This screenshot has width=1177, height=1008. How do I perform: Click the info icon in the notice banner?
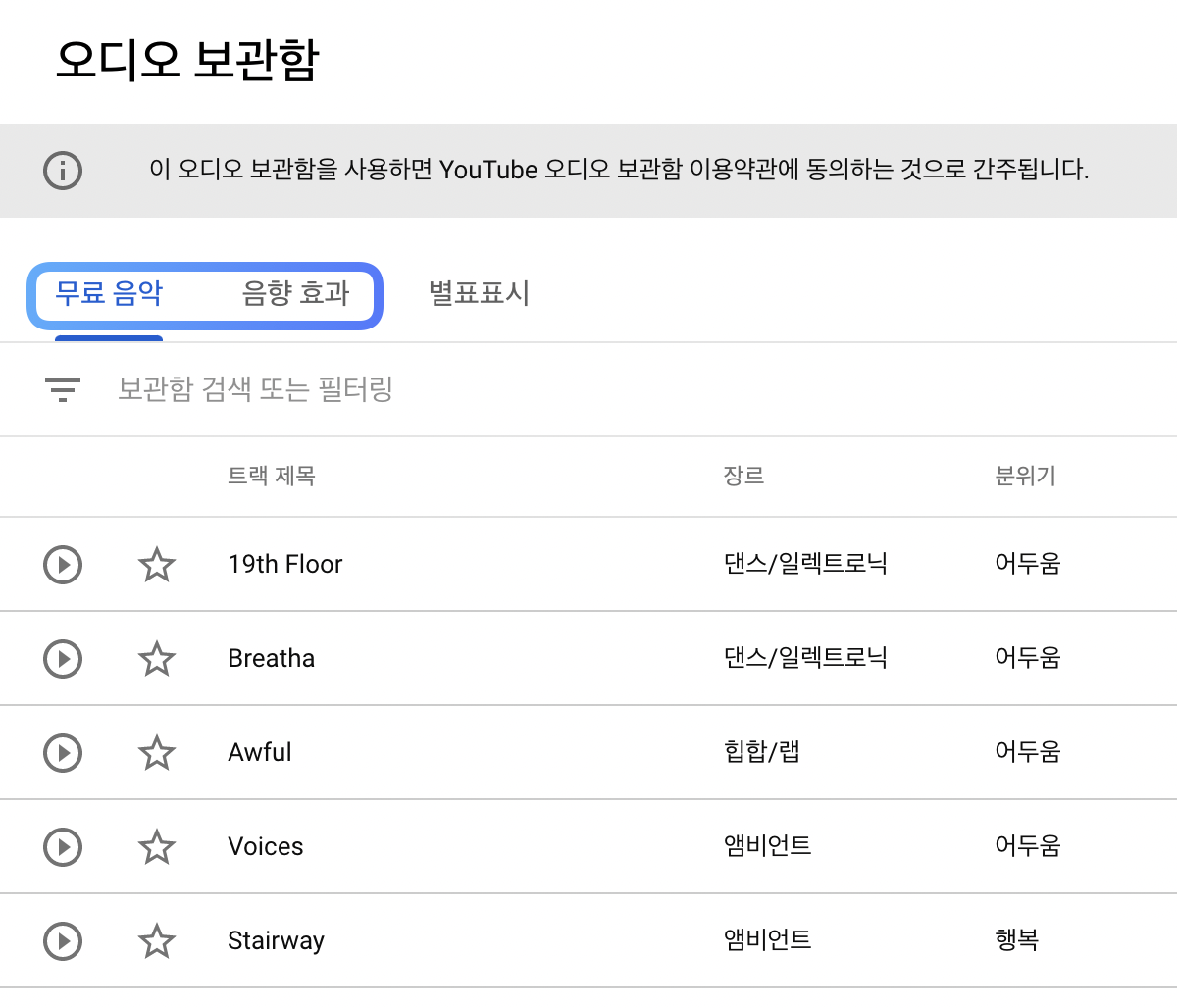(63, 171)
